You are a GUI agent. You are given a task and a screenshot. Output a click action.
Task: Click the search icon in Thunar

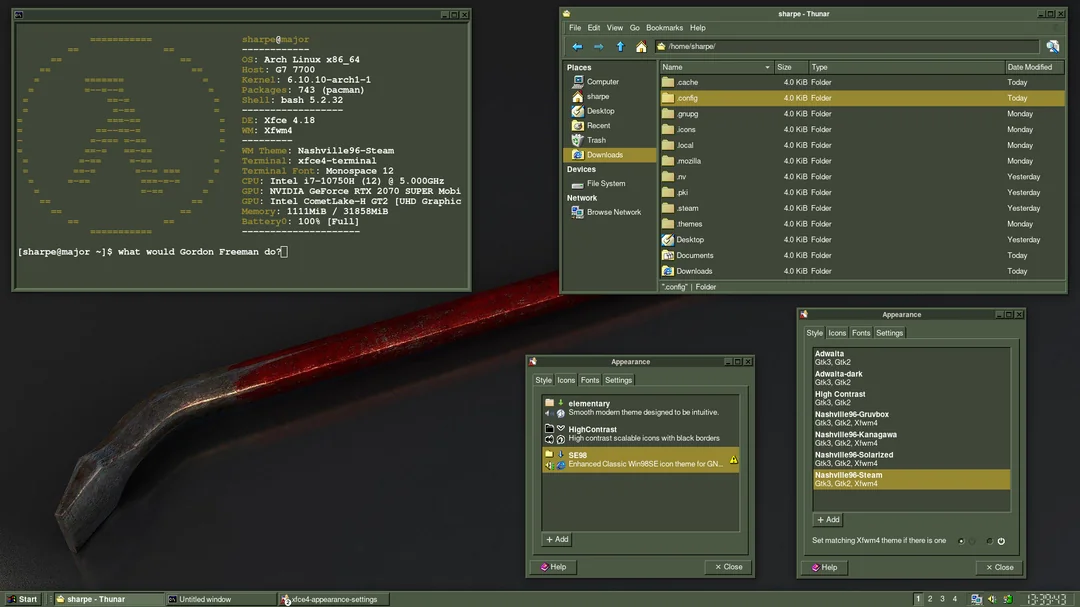pyautogui.click(x=1052, y=47)
